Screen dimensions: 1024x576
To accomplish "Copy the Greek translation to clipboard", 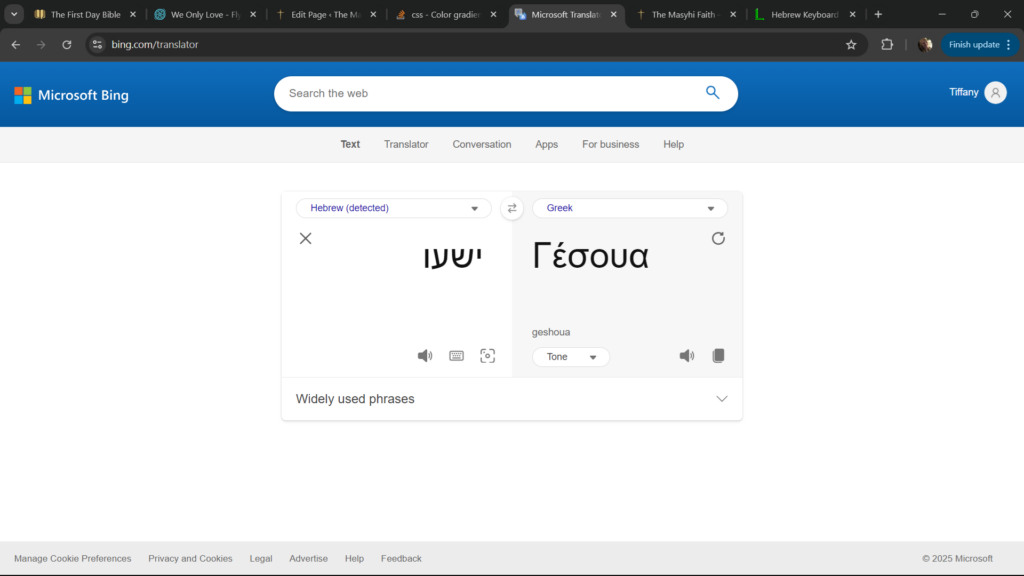I will pos(718,356).
